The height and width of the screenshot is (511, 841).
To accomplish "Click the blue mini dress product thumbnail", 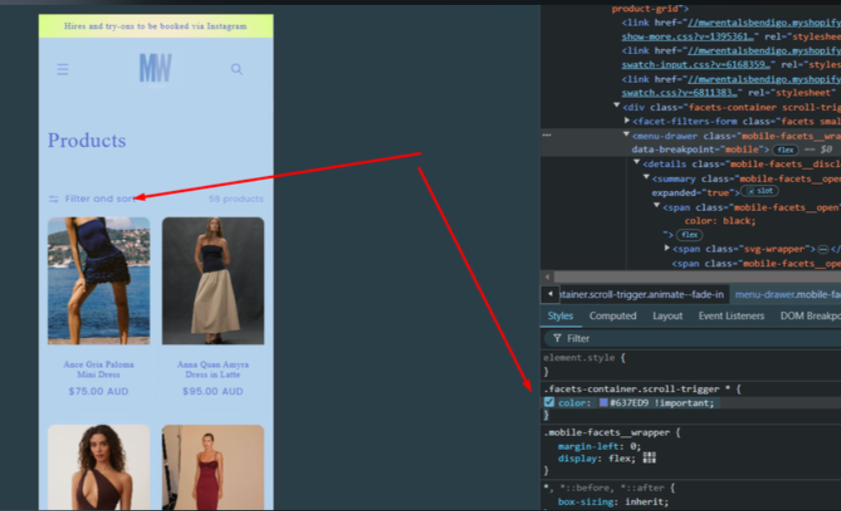I will tap(99, 280).
